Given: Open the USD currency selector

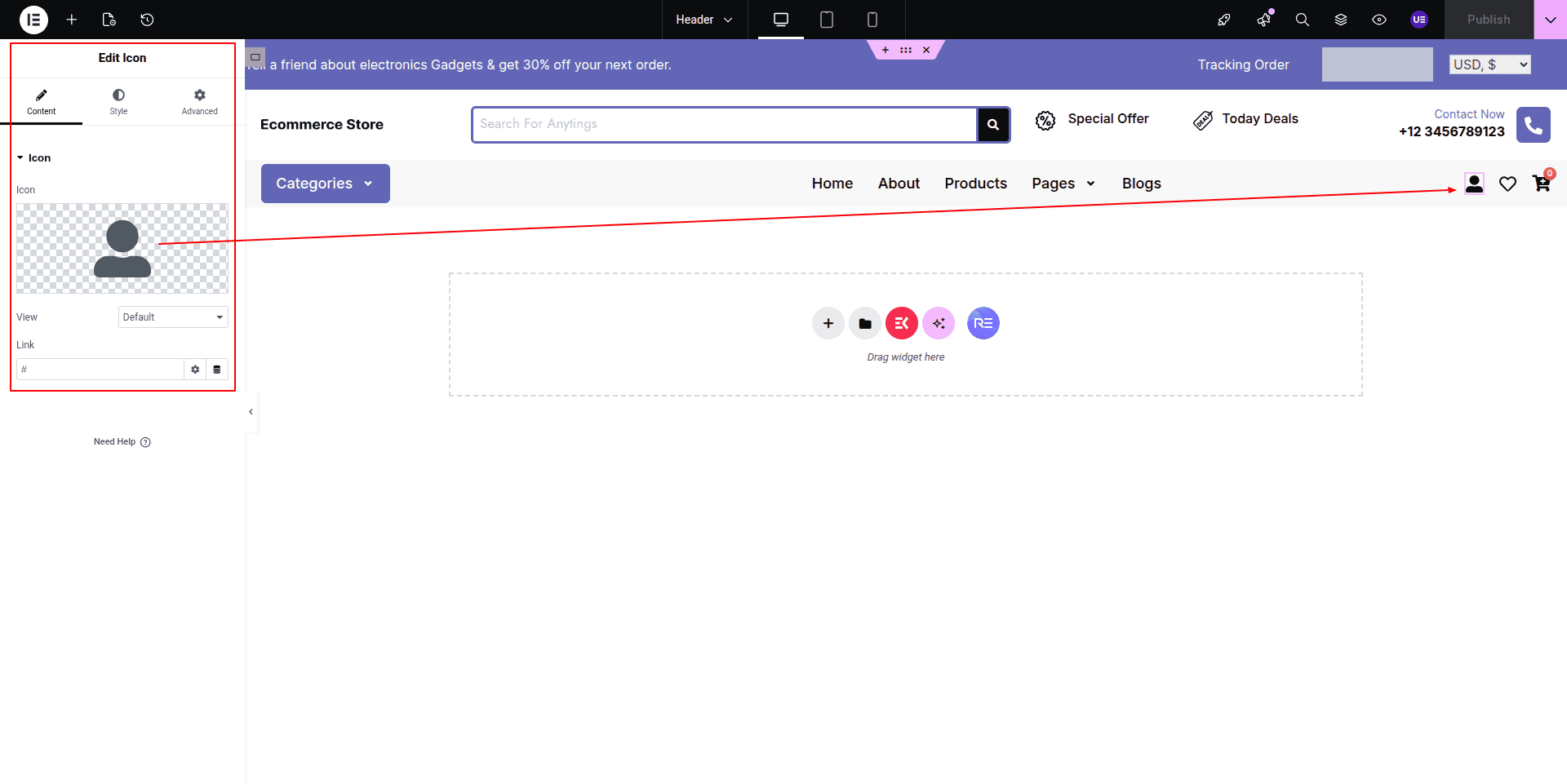Looking at the screenshot, I should tap(1489, 64).
